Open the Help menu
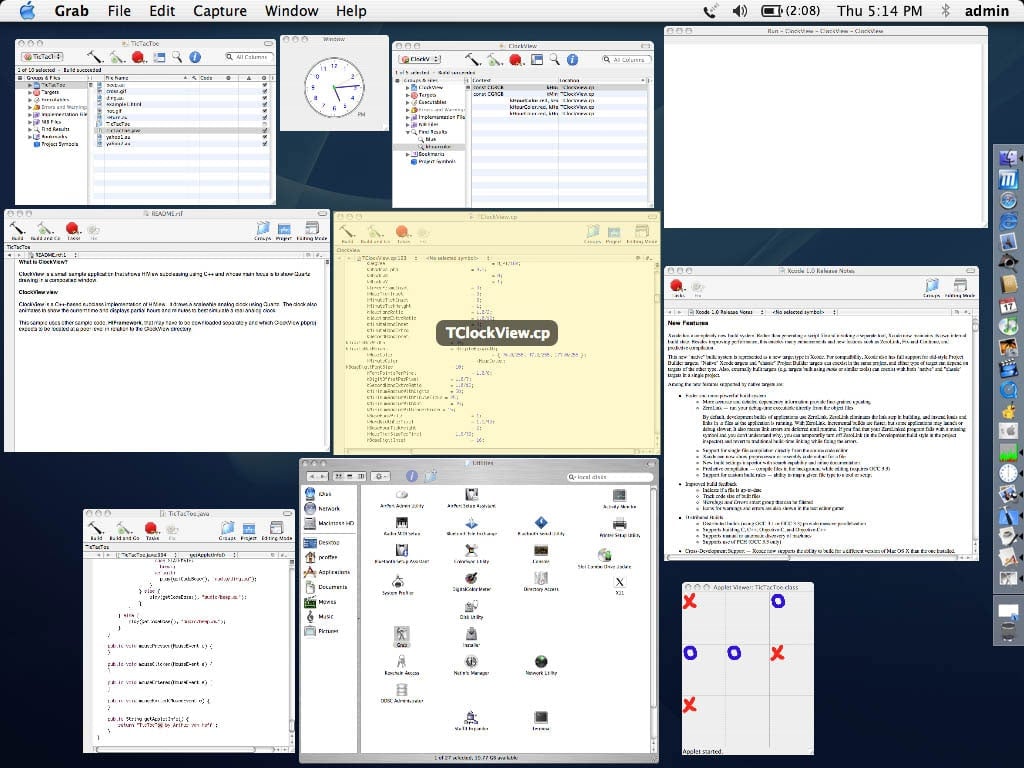The width and height of the screenshot is (1024, 768). 351,11
